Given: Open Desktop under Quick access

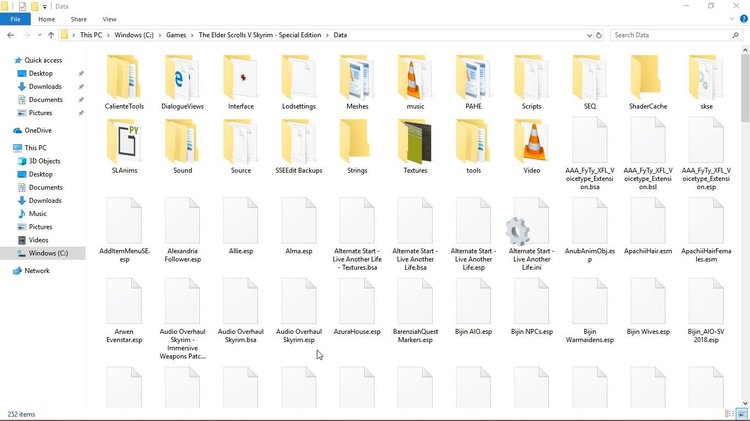Looking at the screenshot, I should coord(41,73).
